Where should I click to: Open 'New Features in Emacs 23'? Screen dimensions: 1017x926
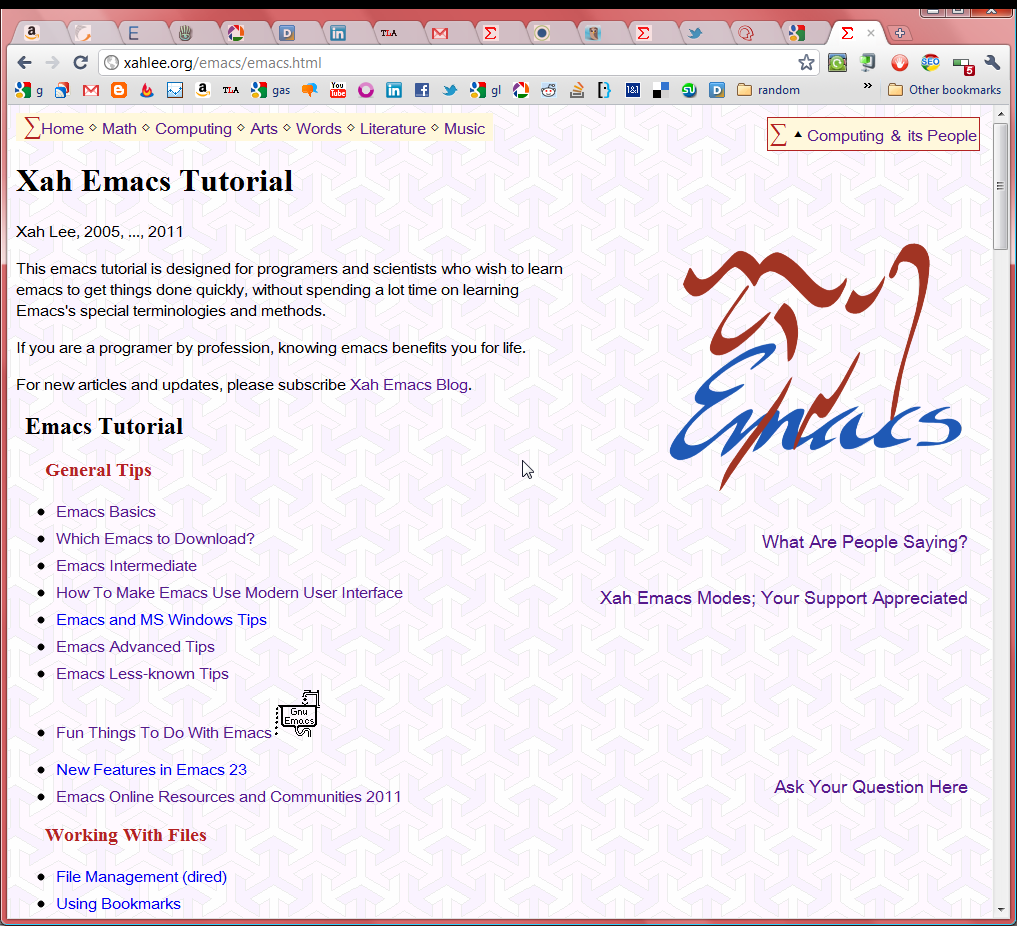tap(151, 770)
